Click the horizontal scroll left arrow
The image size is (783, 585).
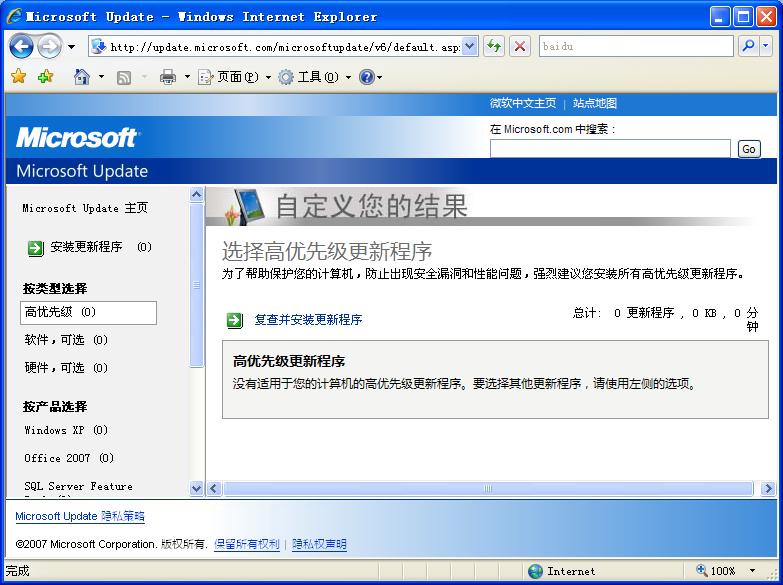coord(214,489)
